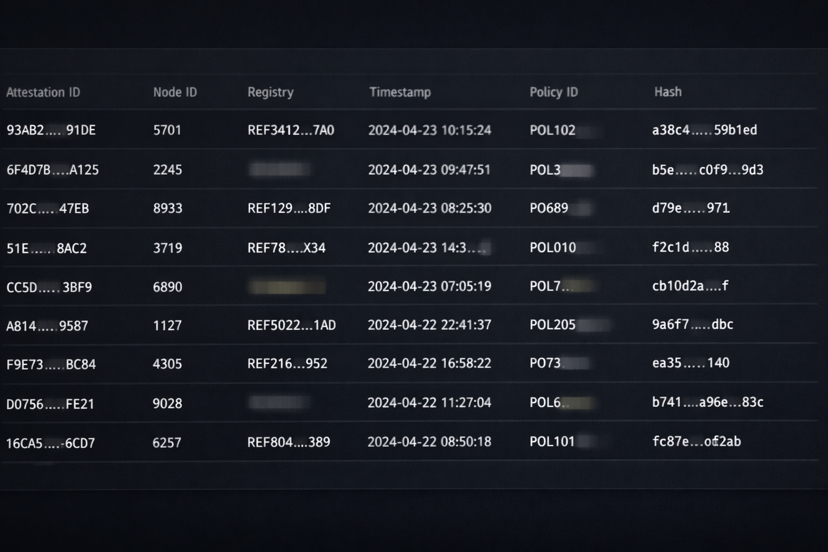828x552 pixels.
Task: Sort table by Registry column header
Action: pyautogui.click(x=270, y=92)
